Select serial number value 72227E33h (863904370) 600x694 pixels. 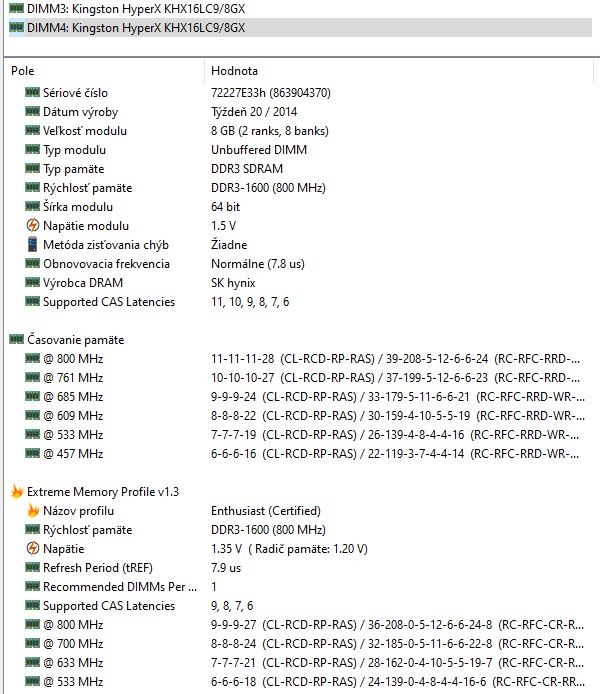pos(271,93)
